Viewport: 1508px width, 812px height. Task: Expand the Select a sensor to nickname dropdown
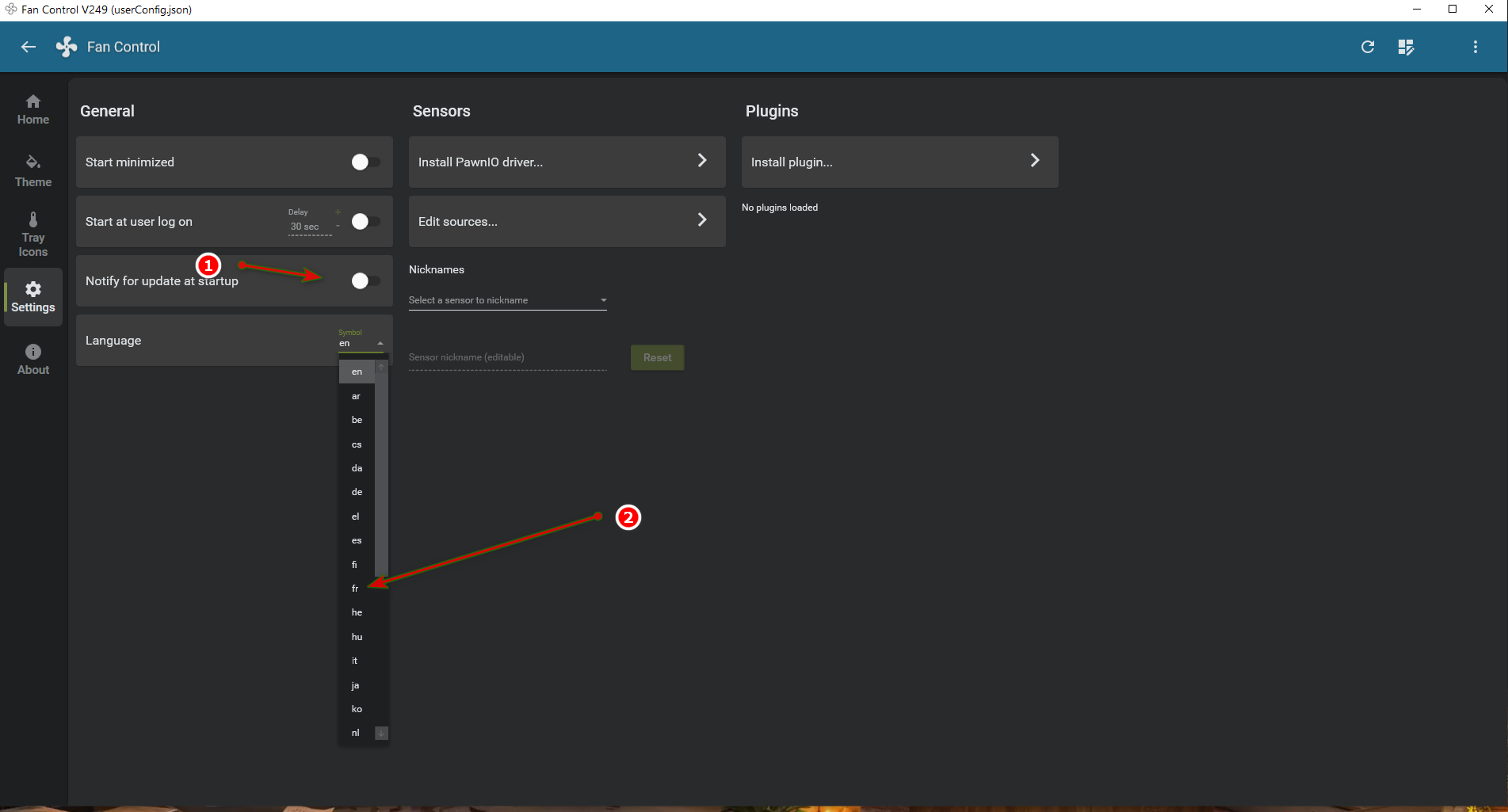(507, 300)
